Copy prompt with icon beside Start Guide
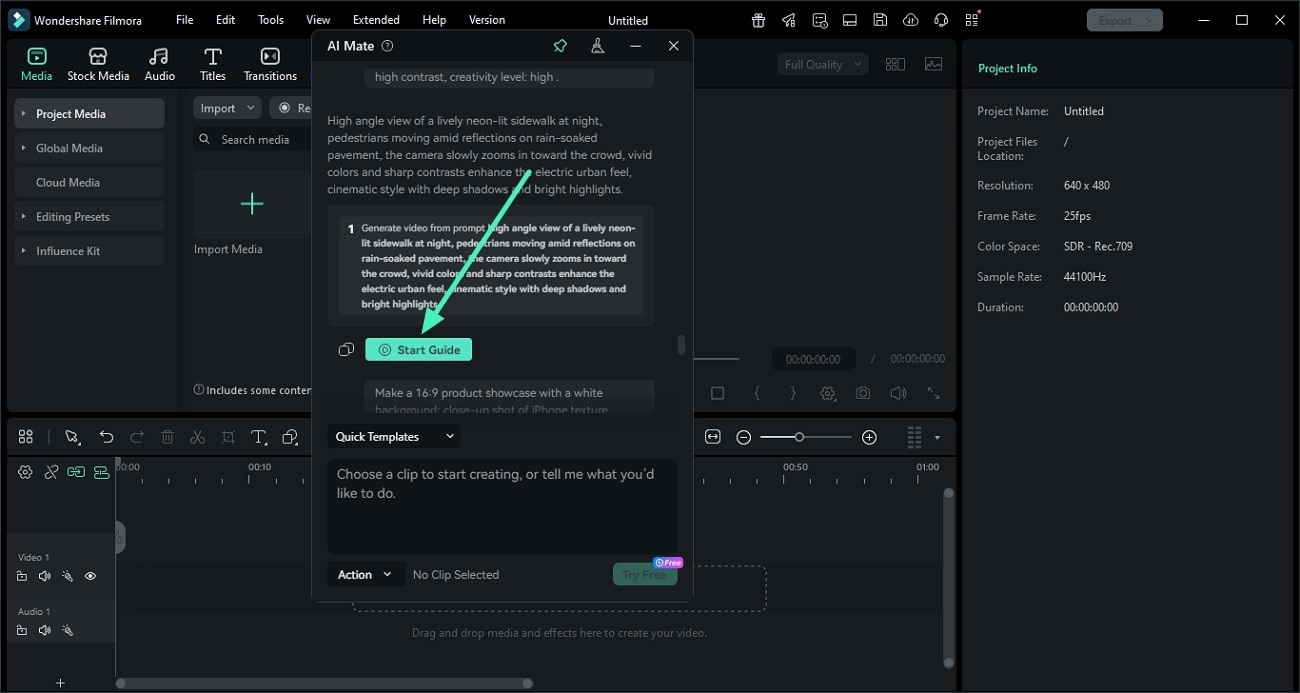This screenshot has height=693, width=1300. tap(346, 350)
